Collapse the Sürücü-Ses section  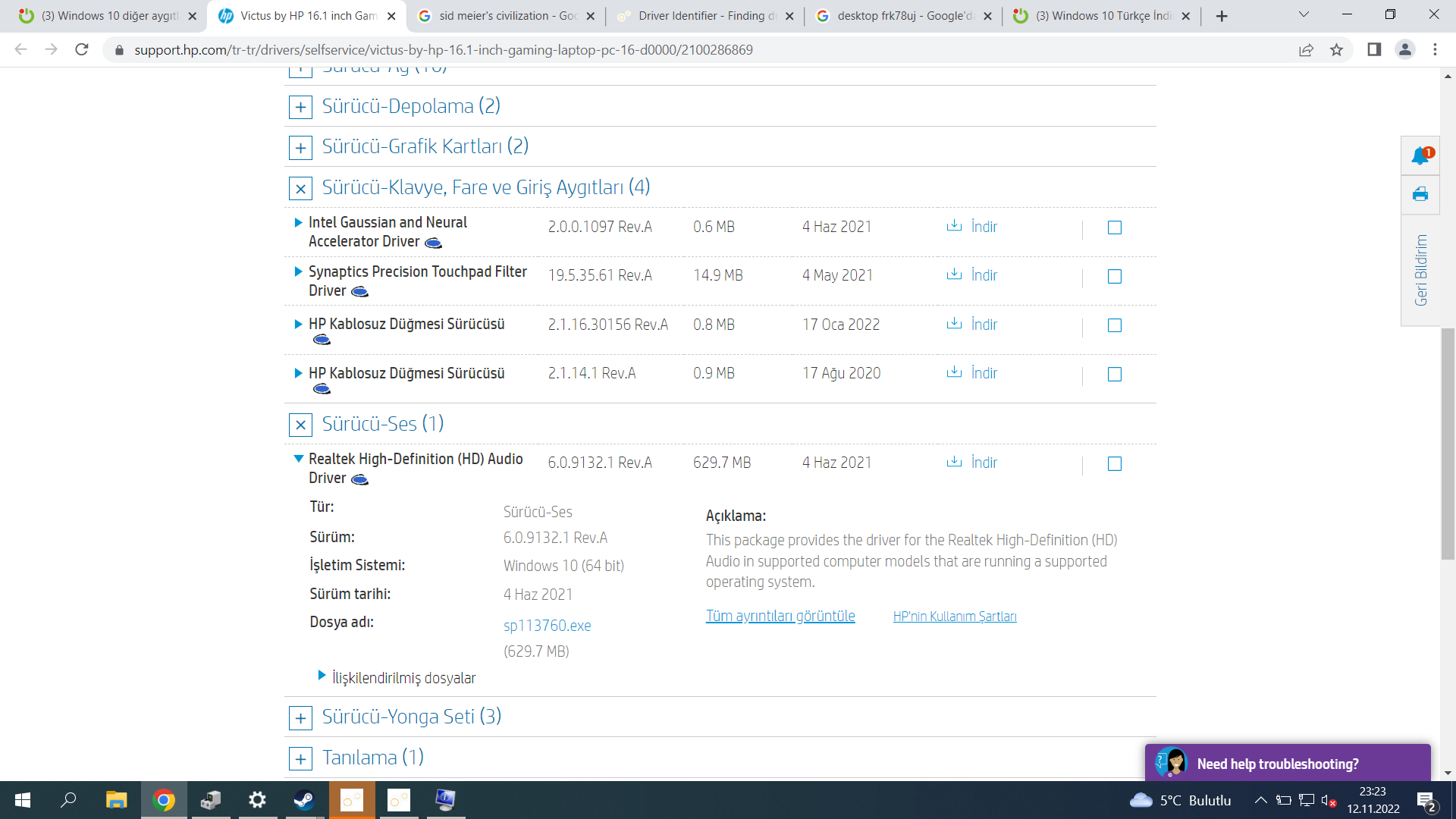click(300, 425)
